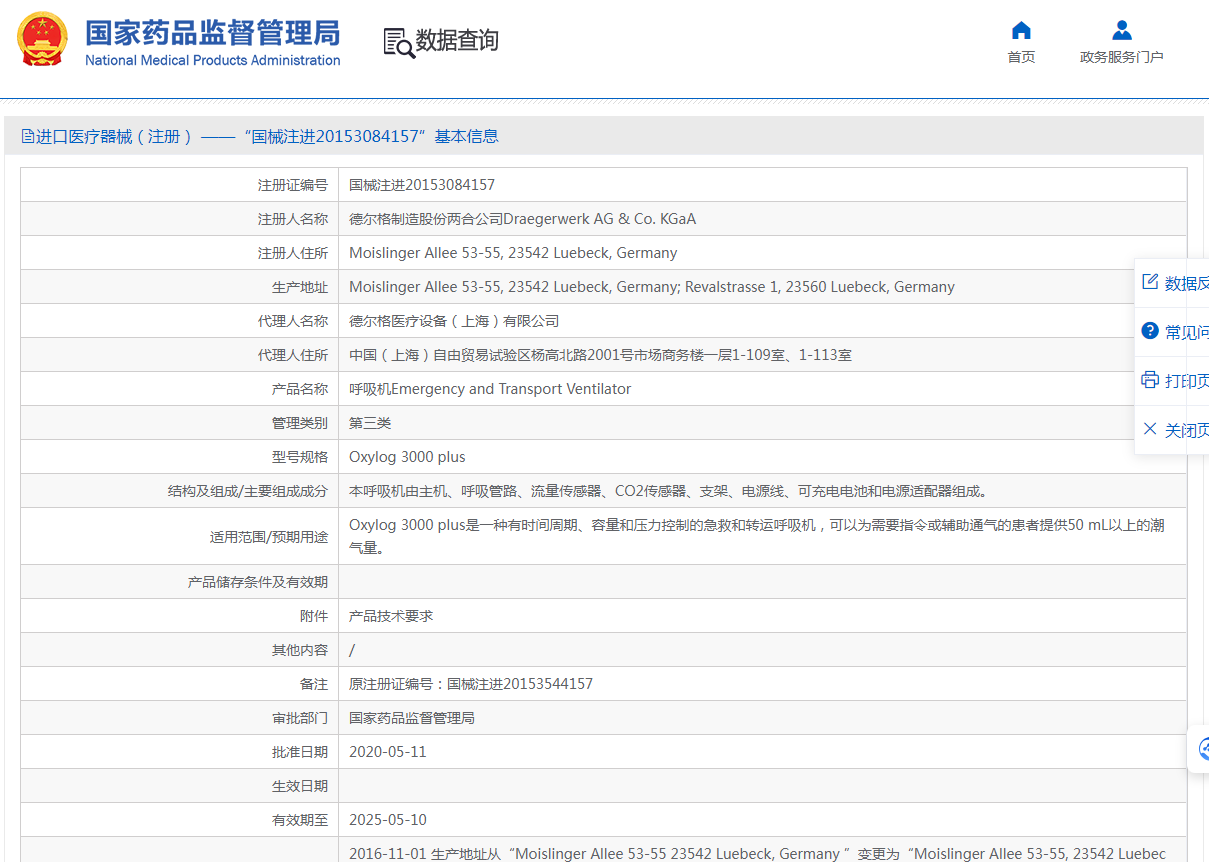This screenshot has height=862, width=1209.
Task: Click the 管理类别 row label
Action: point(300,423)
